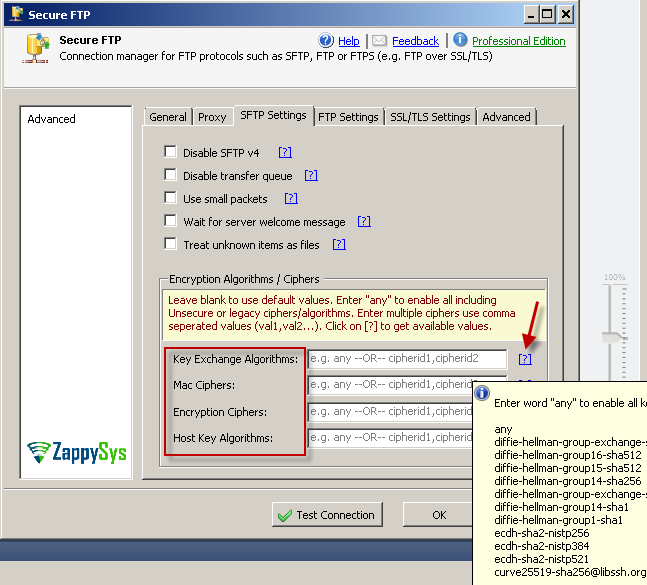The width and height of the screenshot is (647, 585).
Task: Open SSL/TLS Settings tab
Action: [430, 117]
